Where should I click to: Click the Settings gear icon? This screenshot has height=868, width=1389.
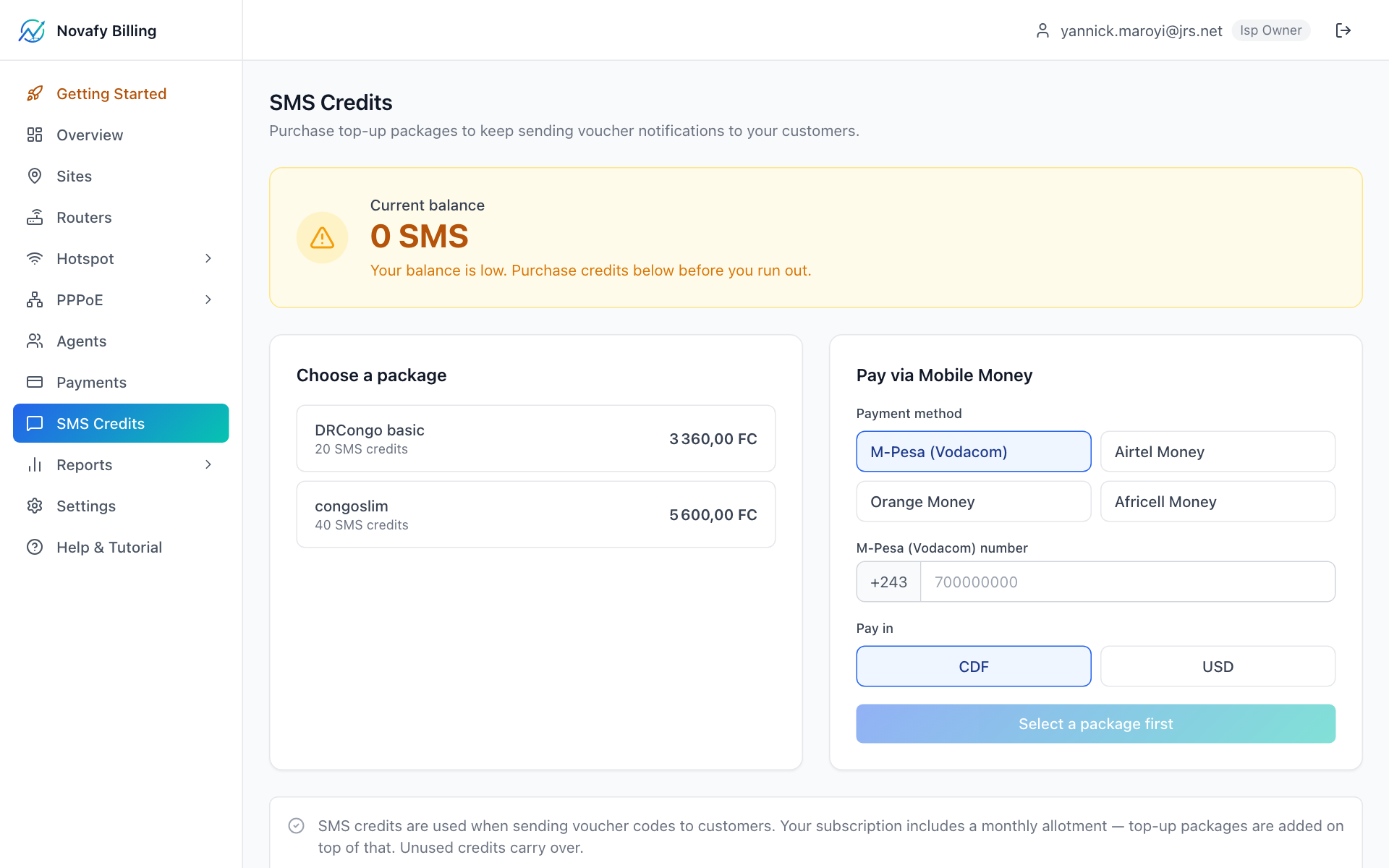[35, 506]
